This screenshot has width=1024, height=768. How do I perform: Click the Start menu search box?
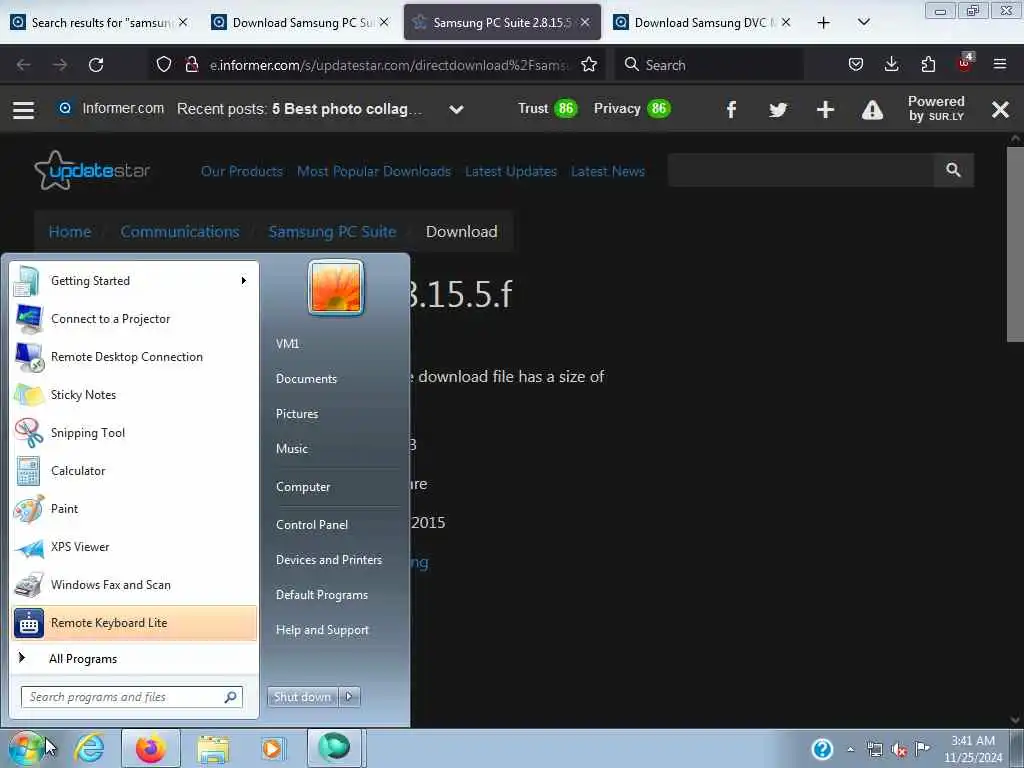tap(131, 697)
